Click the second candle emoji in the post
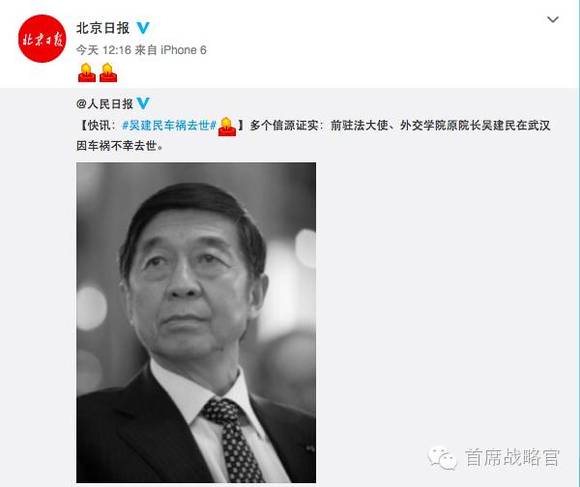This screenshot has width=580, height=487. click(x=108, y=72)
